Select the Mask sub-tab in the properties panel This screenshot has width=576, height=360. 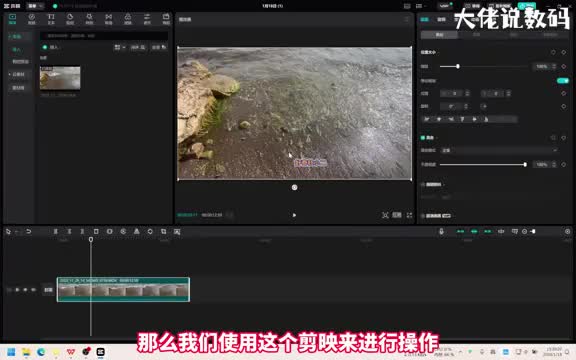pos(514,35)
